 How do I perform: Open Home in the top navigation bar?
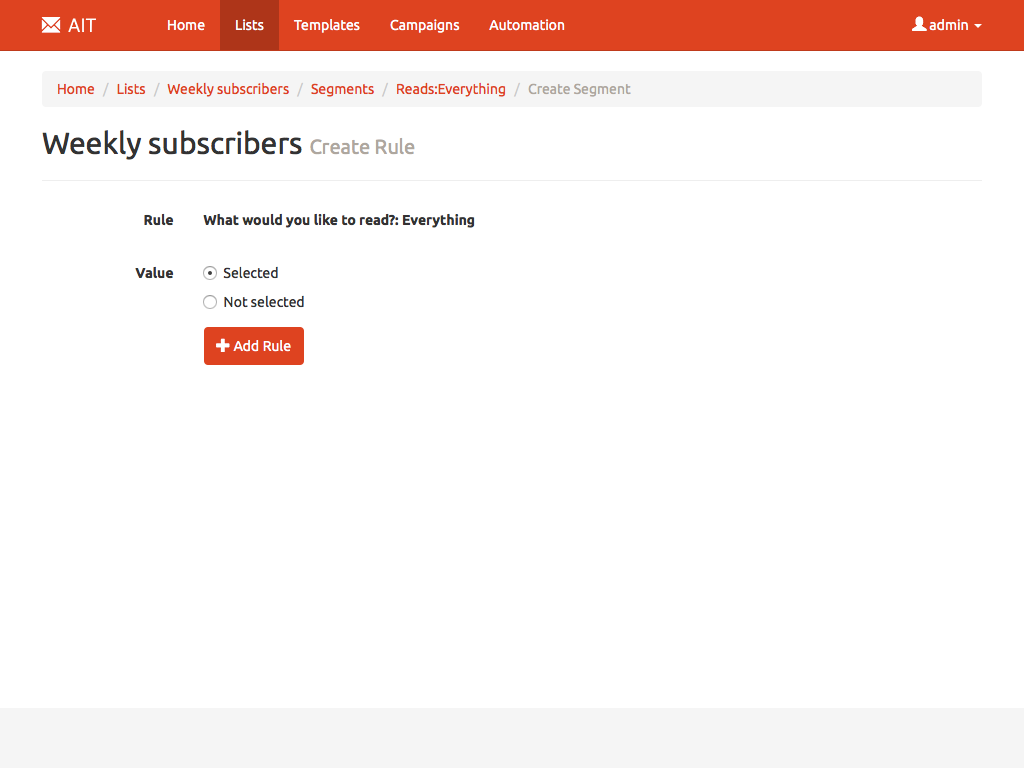[x=186, y=25]
